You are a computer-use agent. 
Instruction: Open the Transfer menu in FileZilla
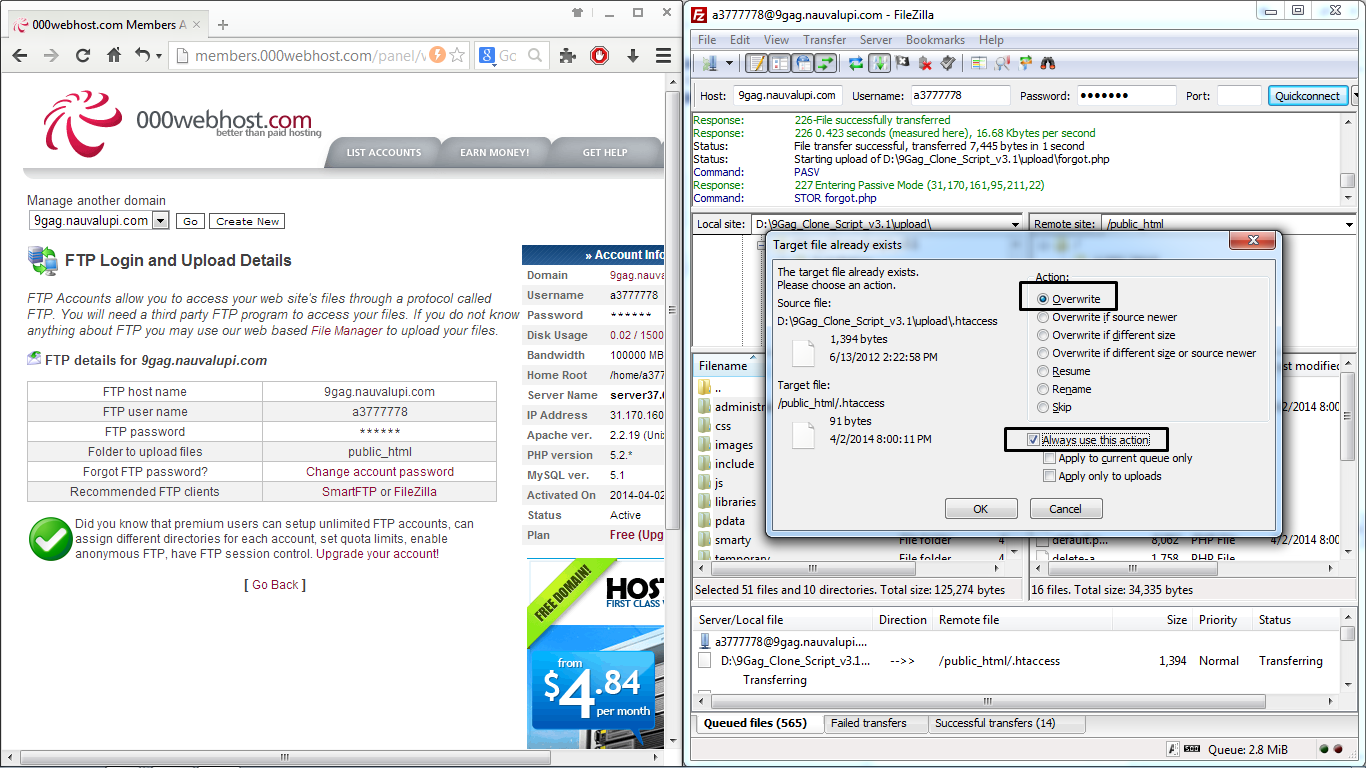(x=824, y=40)
